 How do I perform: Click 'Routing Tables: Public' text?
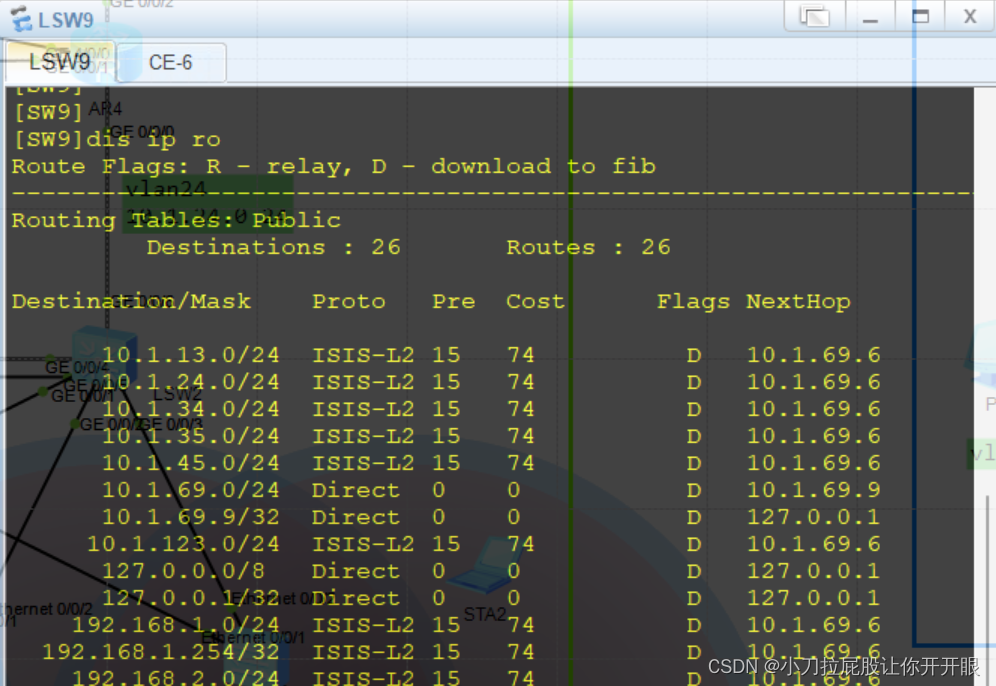coord(176,220)
